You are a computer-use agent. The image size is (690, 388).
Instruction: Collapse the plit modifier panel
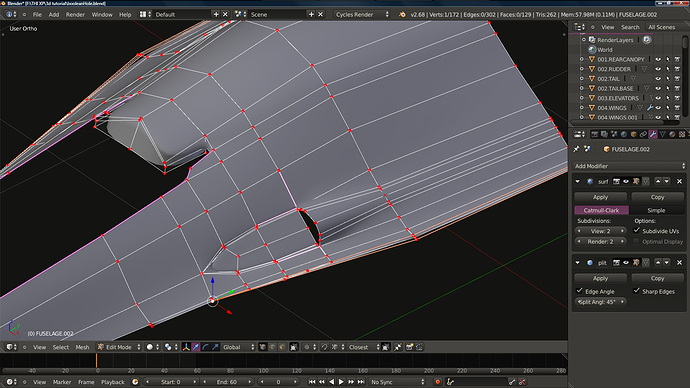click(x=578, y=263)
